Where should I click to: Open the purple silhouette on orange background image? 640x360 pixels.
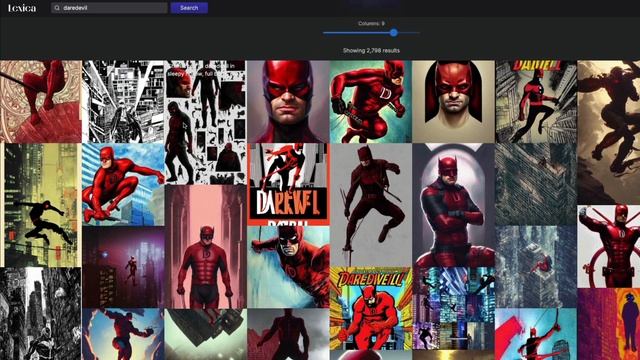click(x=609, y=324)
